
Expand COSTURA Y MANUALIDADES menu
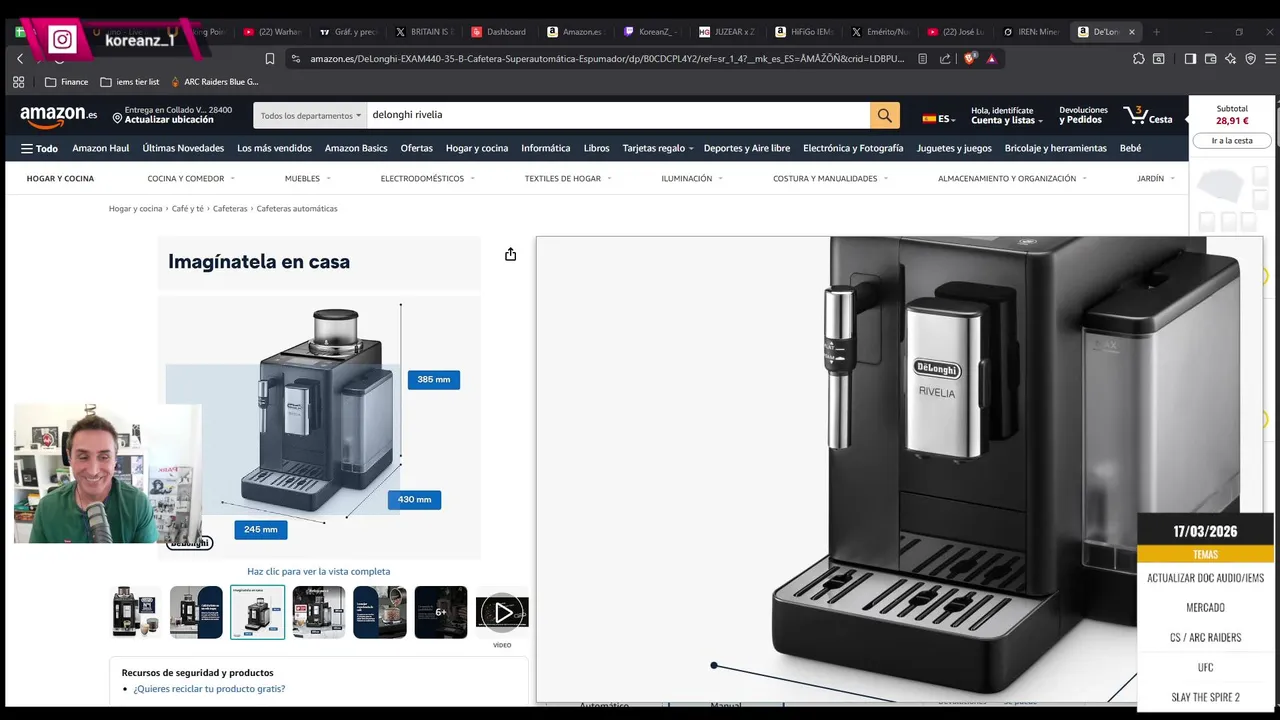click(830, 179)
